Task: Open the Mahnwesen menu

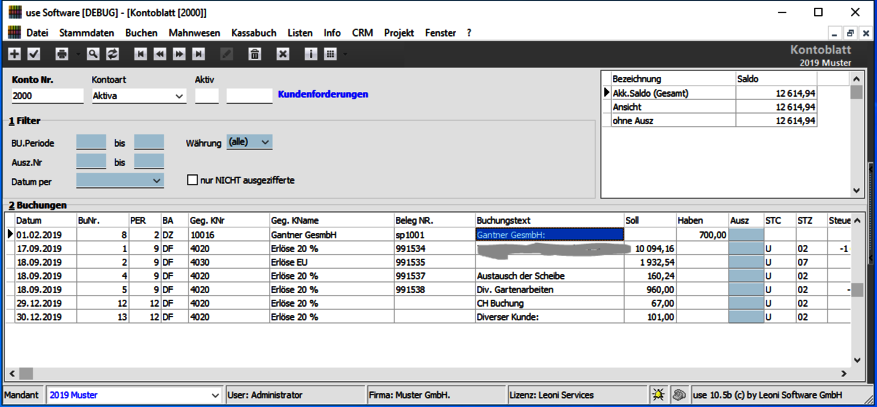Action: pyautogui.click(x=194, y=33)
